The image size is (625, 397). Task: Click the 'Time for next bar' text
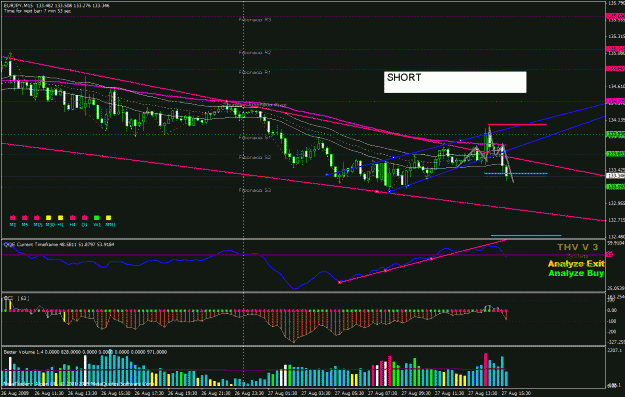click(x=37, y=11)
